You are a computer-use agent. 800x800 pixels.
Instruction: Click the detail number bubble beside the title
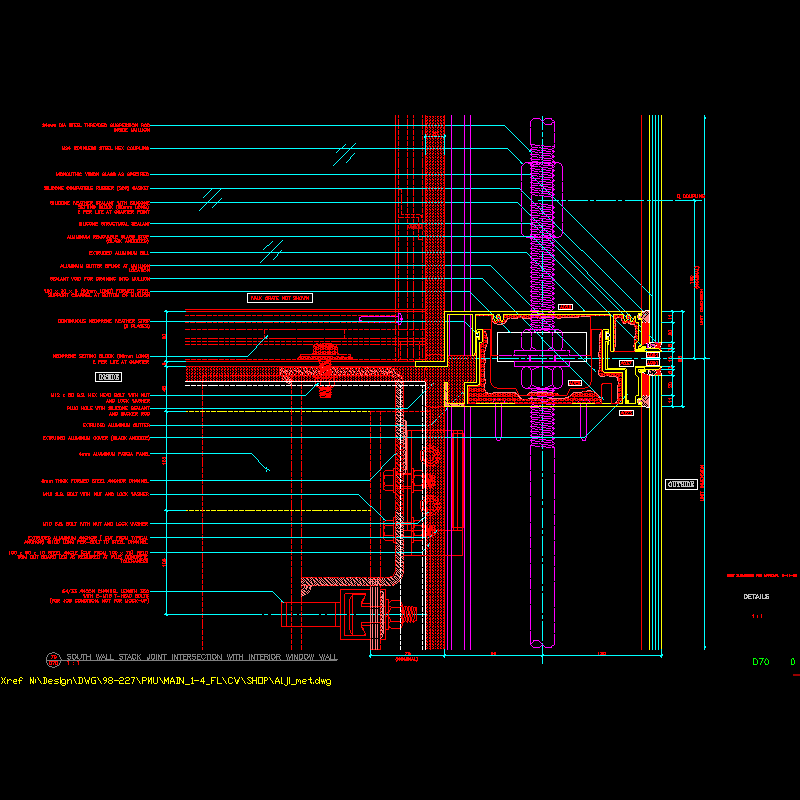click(52, 659)
